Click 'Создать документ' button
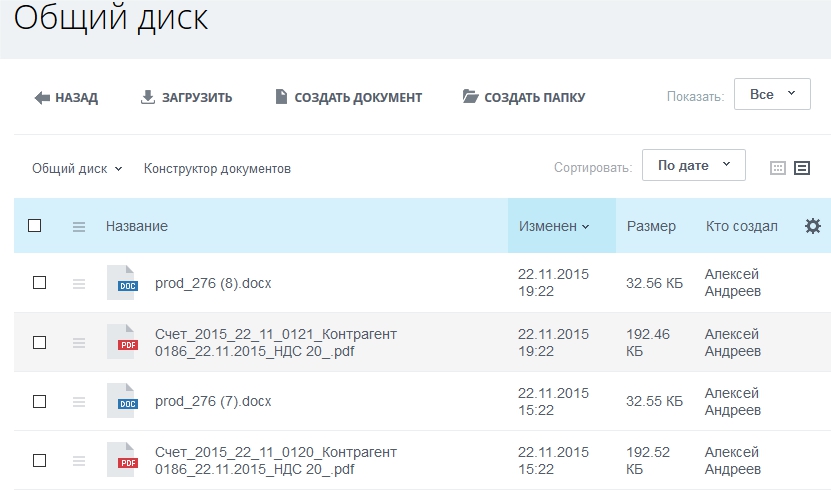 click(348, 98)
